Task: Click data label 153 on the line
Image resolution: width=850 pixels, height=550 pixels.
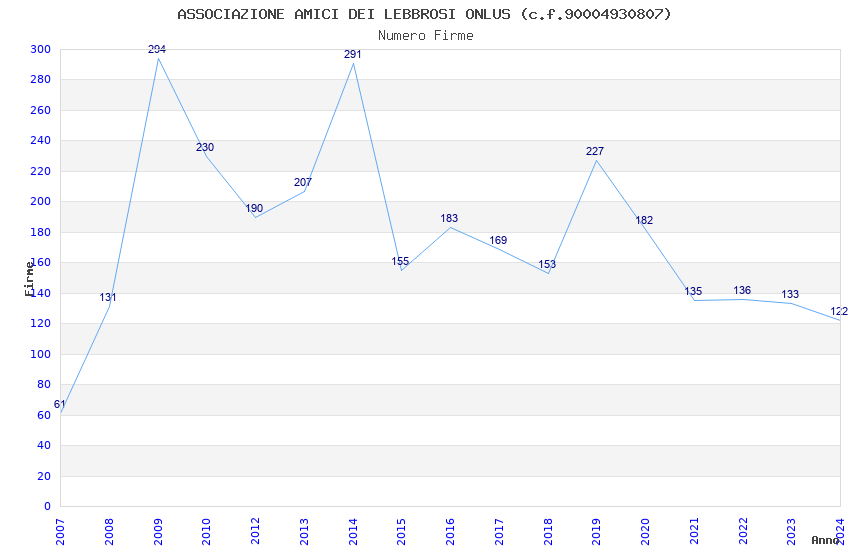Action: click(547, 264)
